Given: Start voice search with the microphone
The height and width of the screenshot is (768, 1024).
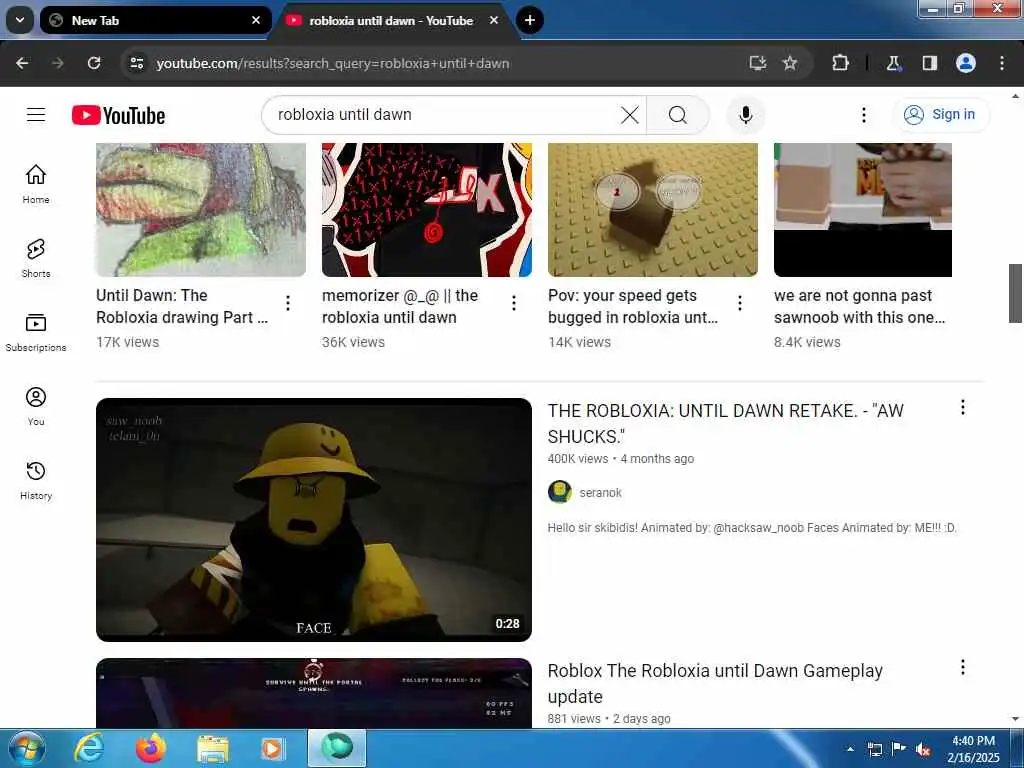Looking at the screenshot, I should click(x=745, y=115).
